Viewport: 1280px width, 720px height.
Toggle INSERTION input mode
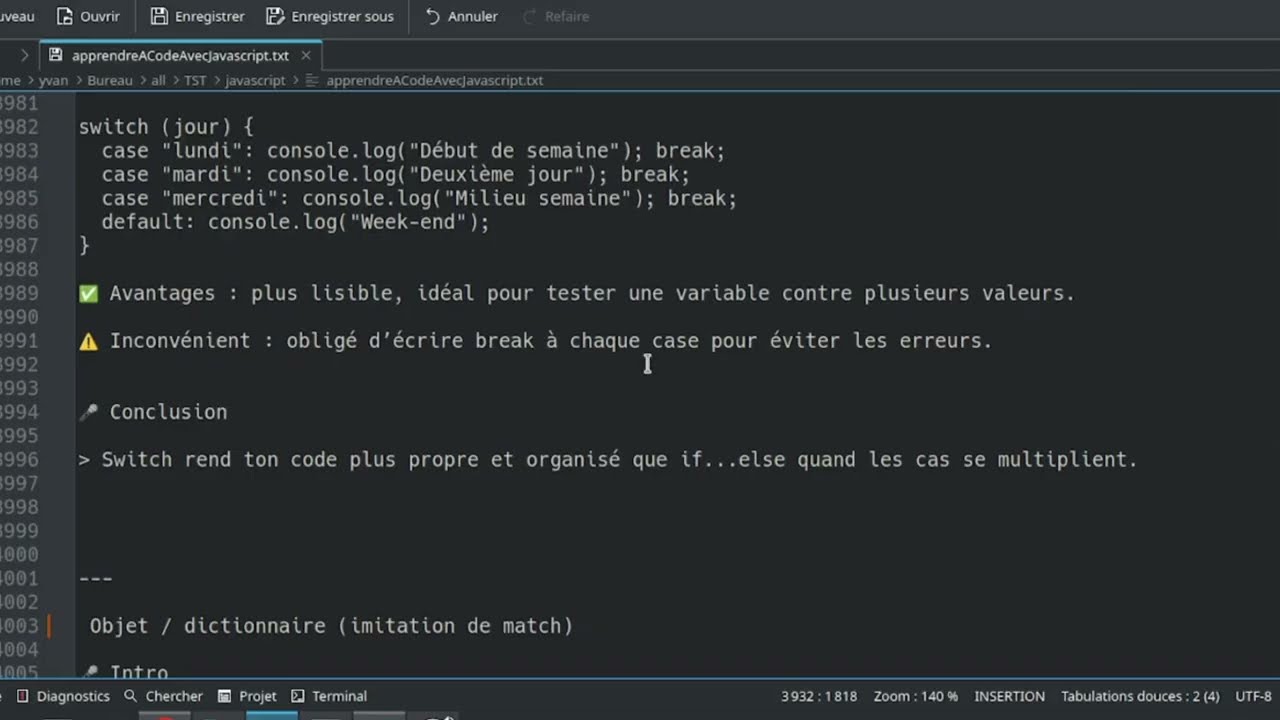coord(1010,696)
